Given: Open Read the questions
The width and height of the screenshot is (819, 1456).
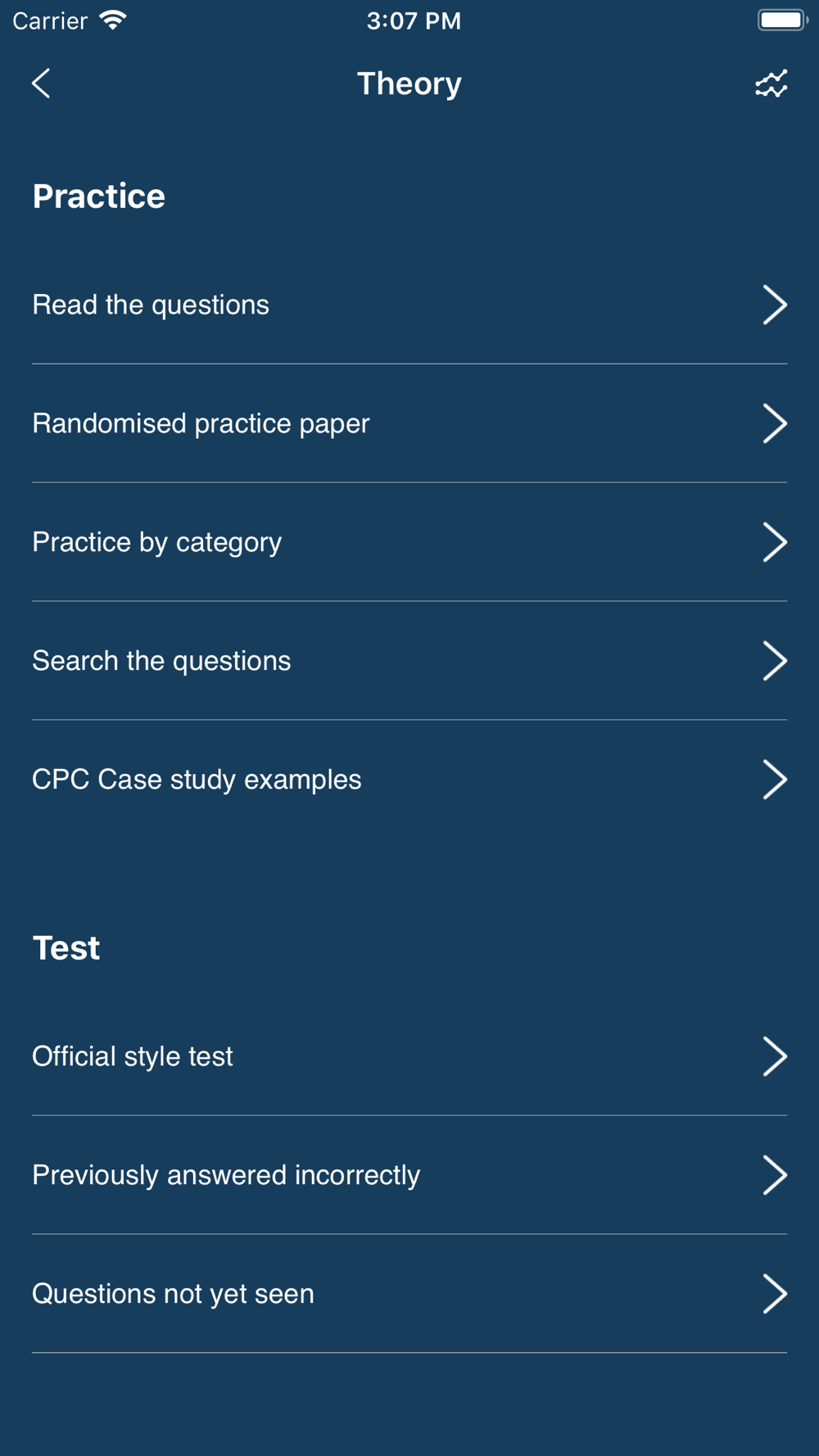Looking at the screenshot, I should click(409, 305).
